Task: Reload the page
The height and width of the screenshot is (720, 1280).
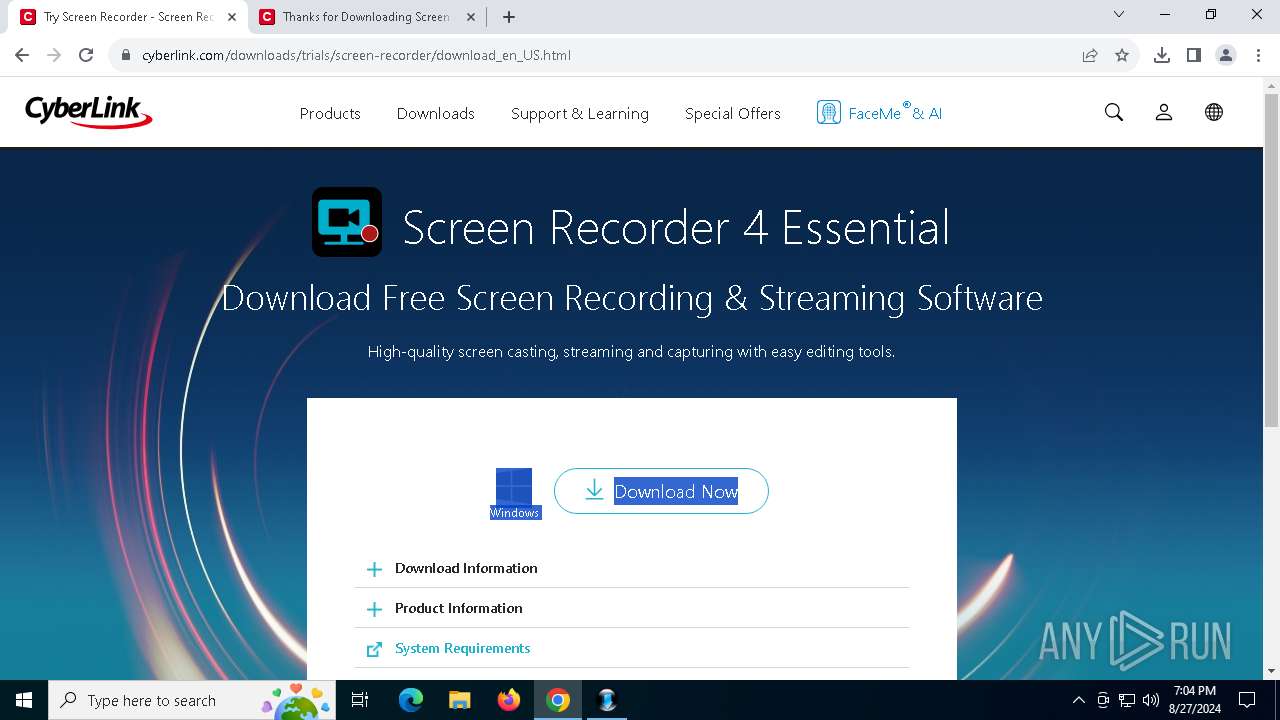Action: tap(86, 55)
